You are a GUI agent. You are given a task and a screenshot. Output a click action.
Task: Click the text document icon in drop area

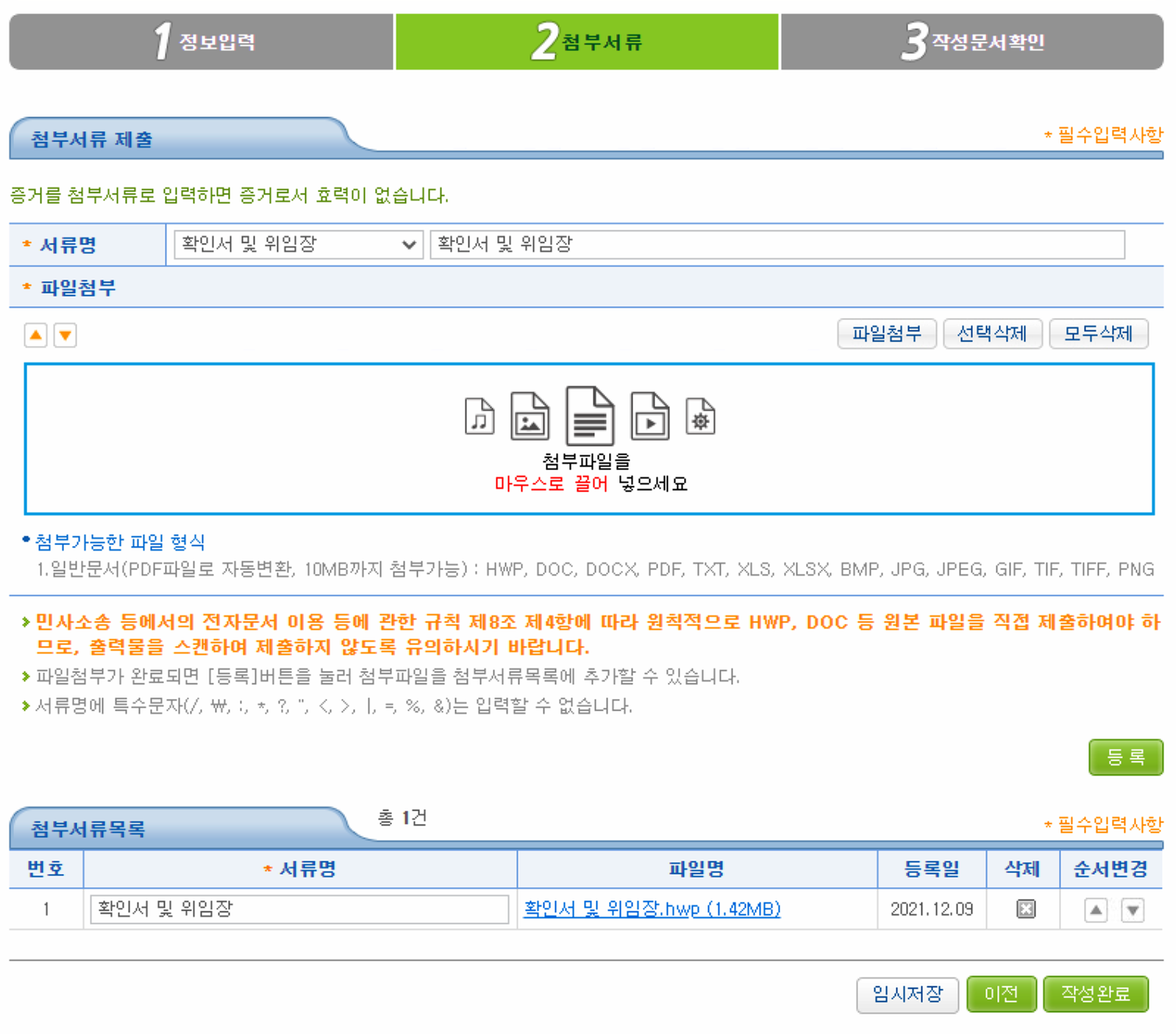pyautogui.click(x=590, y=415)
